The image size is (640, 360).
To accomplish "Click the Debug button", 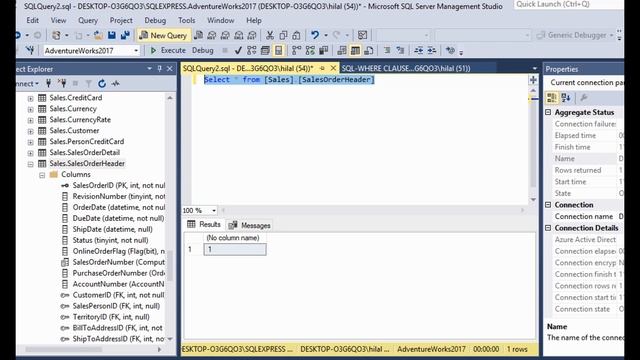I will (x=203, y=51).
